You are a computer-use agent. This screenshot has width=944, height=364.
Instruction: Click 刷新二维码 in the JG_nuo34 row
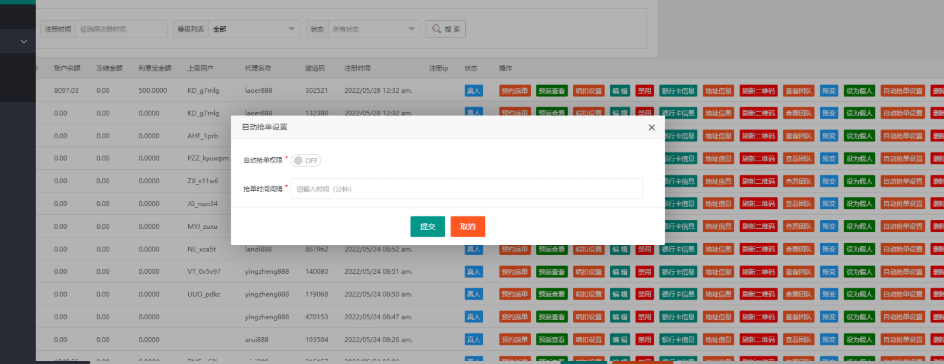(x=759, y=203)
